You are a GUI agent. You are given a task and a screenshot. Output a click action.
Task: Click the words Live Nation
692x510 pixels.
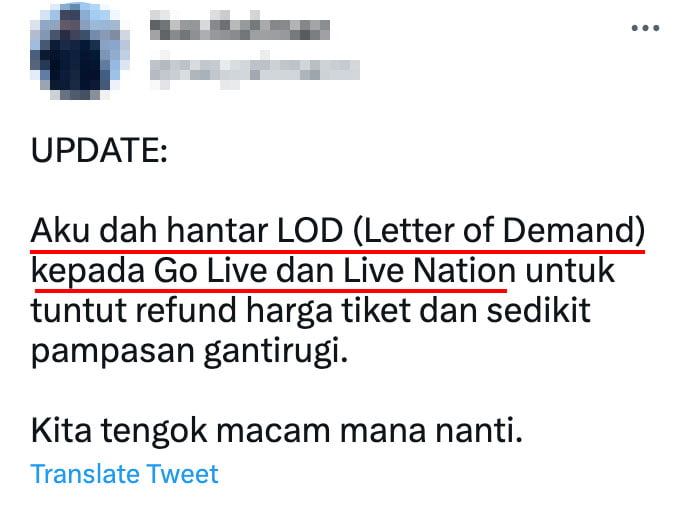tap(429, 270)
